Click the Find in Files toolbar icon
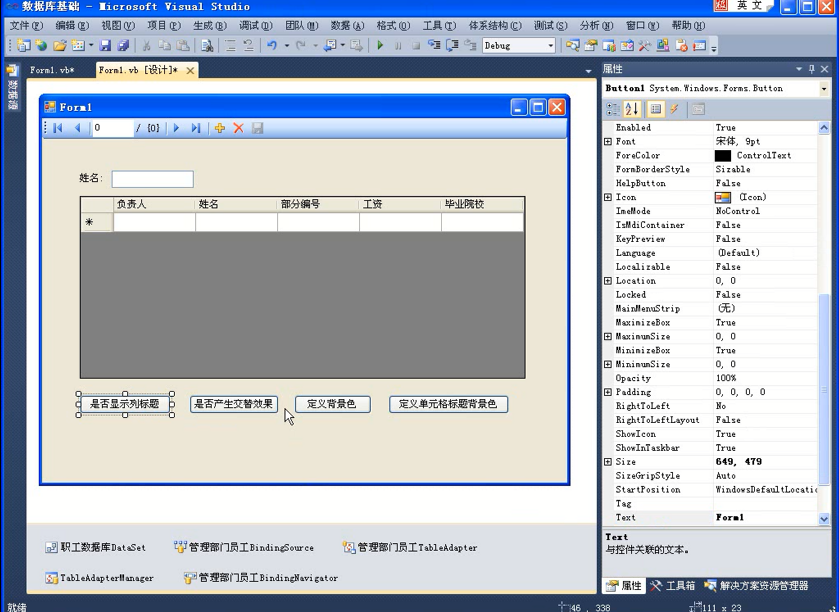This screenshot has height=612, width=839. click(207, 46)
